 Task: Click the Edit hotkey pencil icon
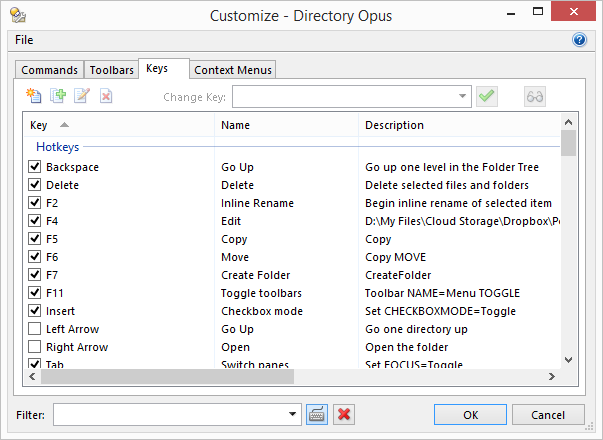click(x=82, y=96)
